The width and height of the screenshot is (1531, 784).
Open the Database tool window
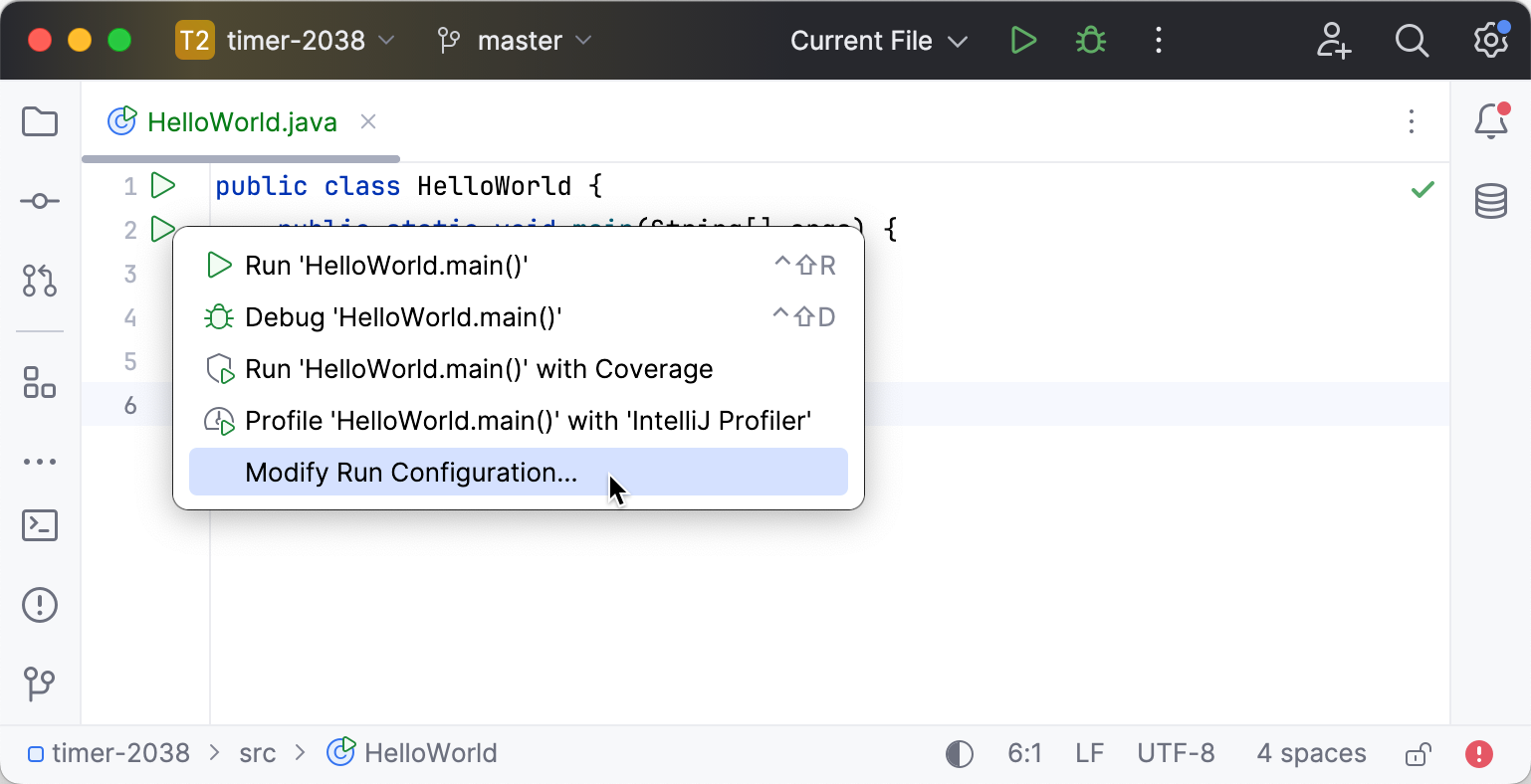[1490, 200]
